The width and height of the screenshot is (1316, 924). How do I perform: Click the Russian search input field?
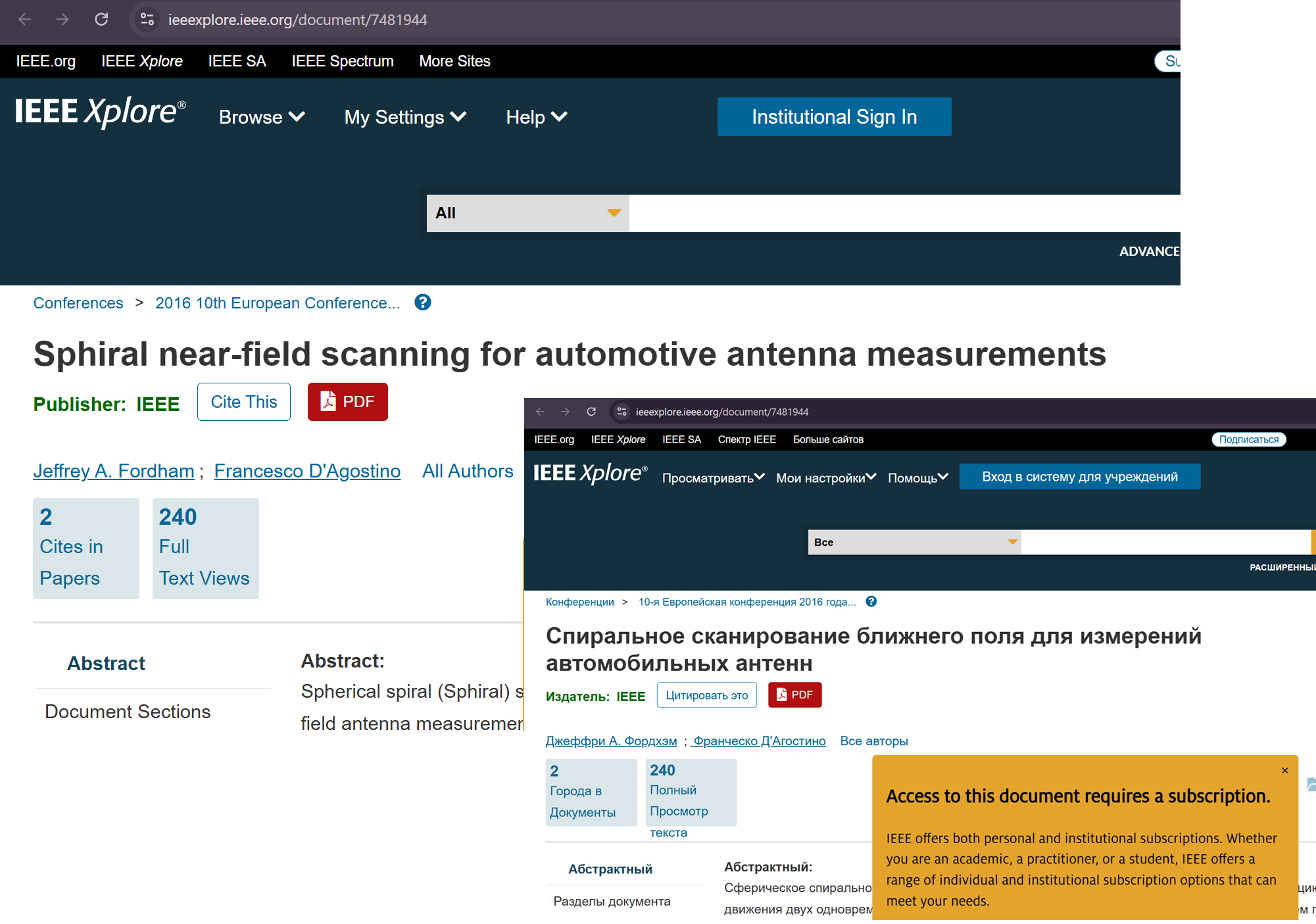pos(1167,542)
